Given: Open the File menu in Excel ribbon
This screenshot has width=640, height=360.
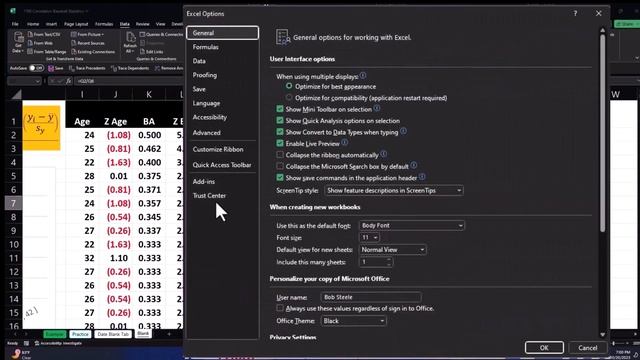Looking at the screenshot, I should click(x=15, y=24).
